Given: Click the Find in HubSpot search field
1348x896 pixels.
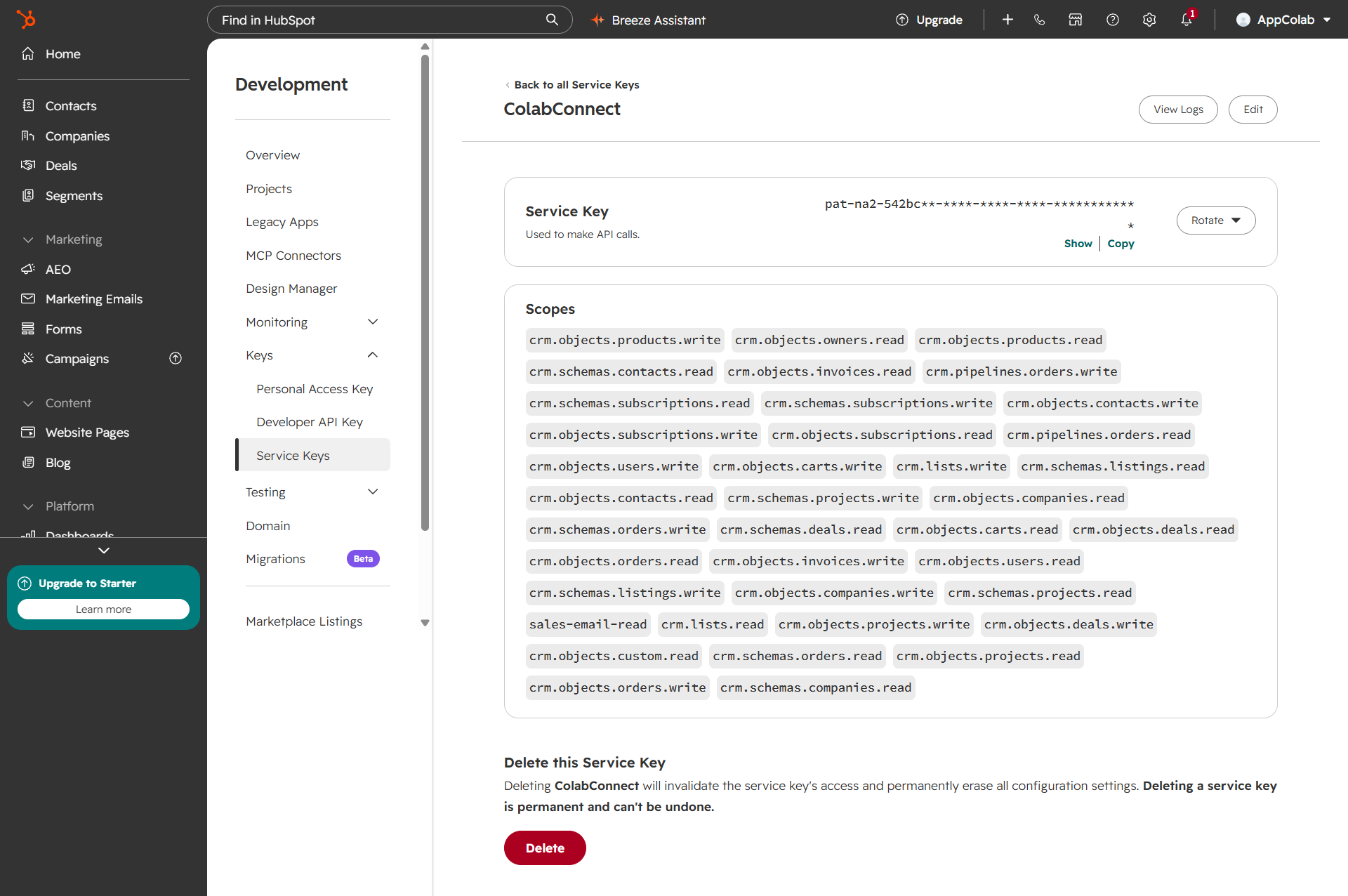Looking at the screenshot, I should (390, 20).
